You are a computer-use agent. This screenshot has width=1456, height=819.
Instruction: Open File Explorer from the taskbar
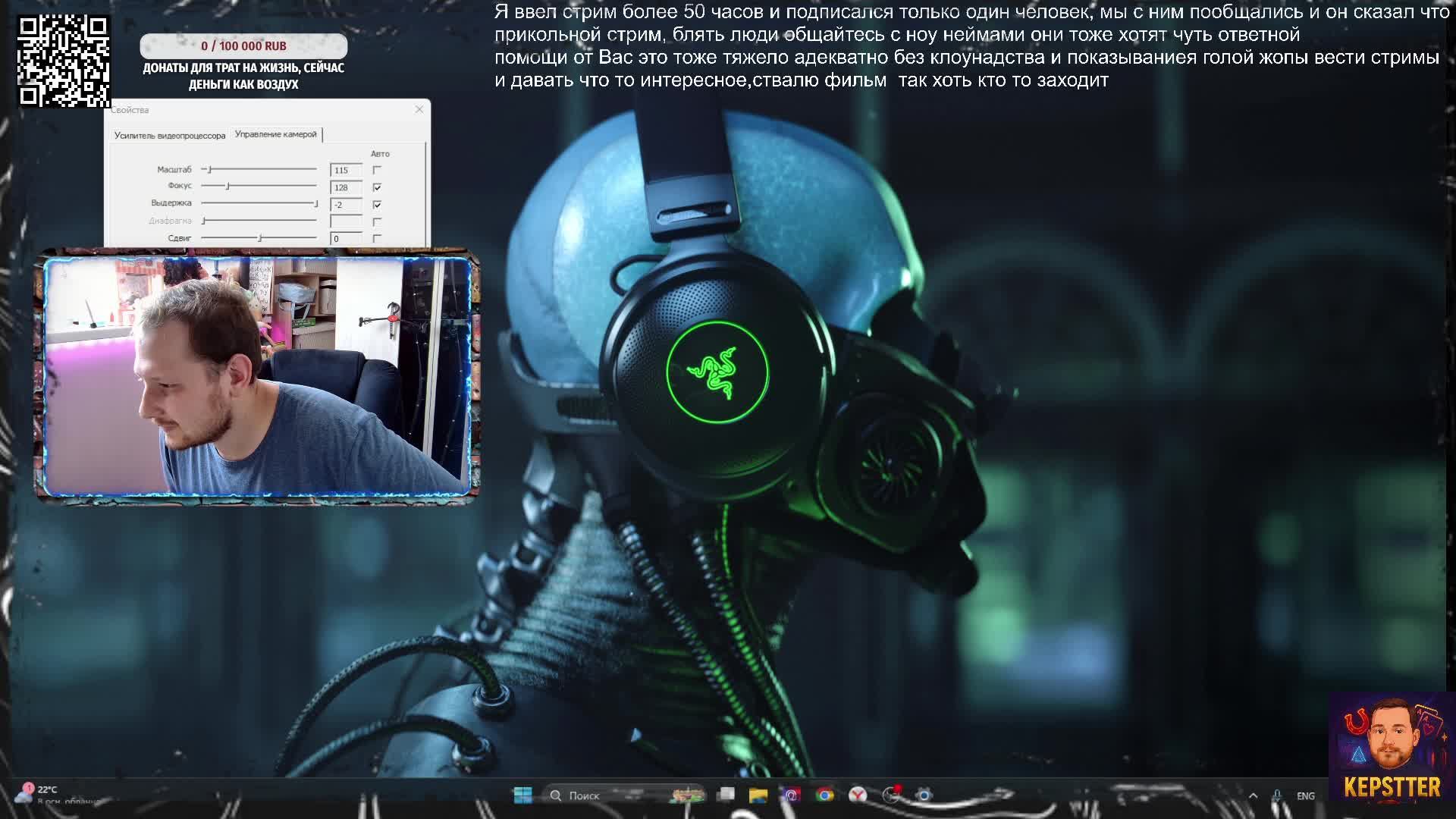pyautogui.click(x=758, y=795)
